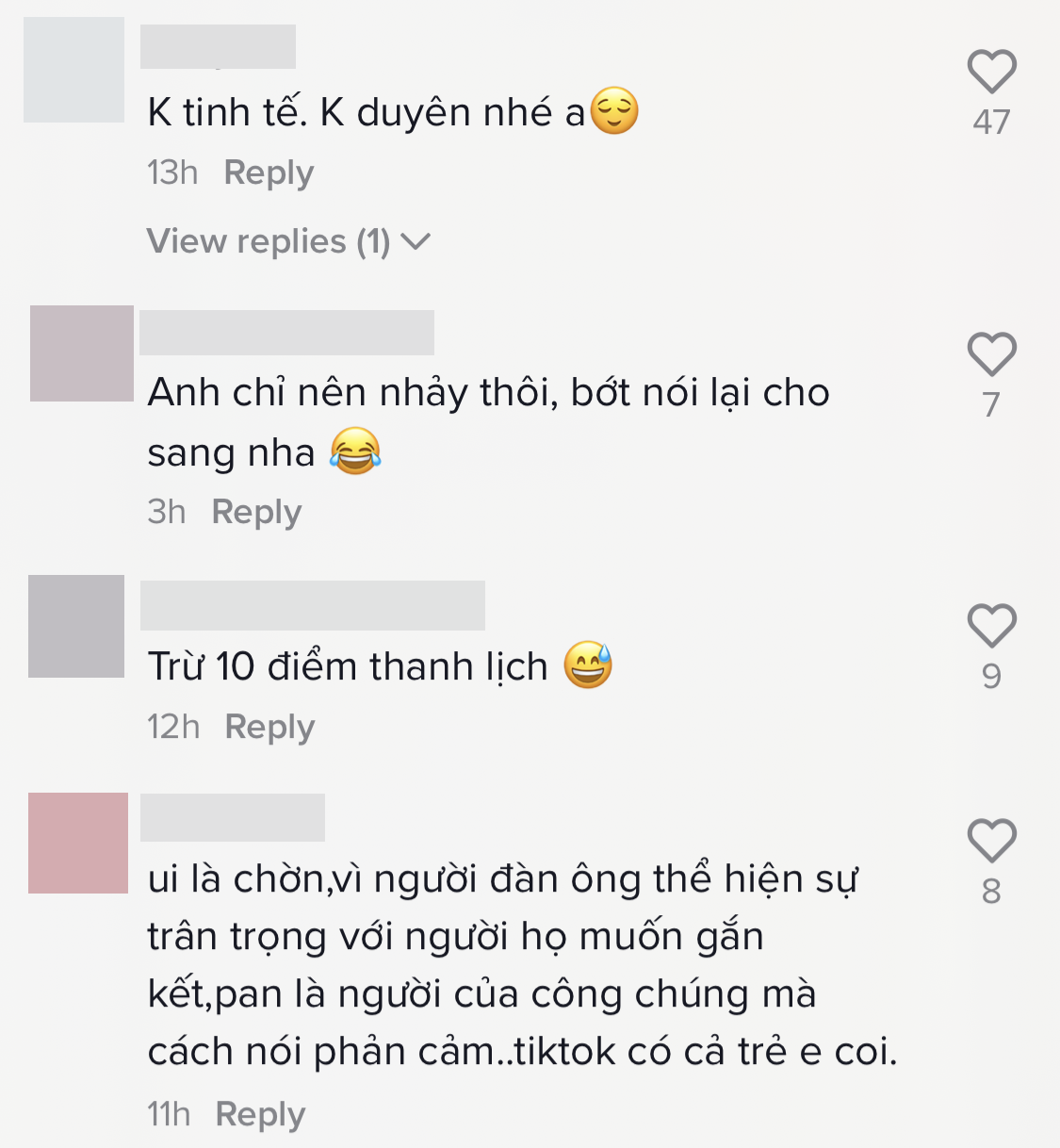Select the 47 likes count

coord(991,122)
